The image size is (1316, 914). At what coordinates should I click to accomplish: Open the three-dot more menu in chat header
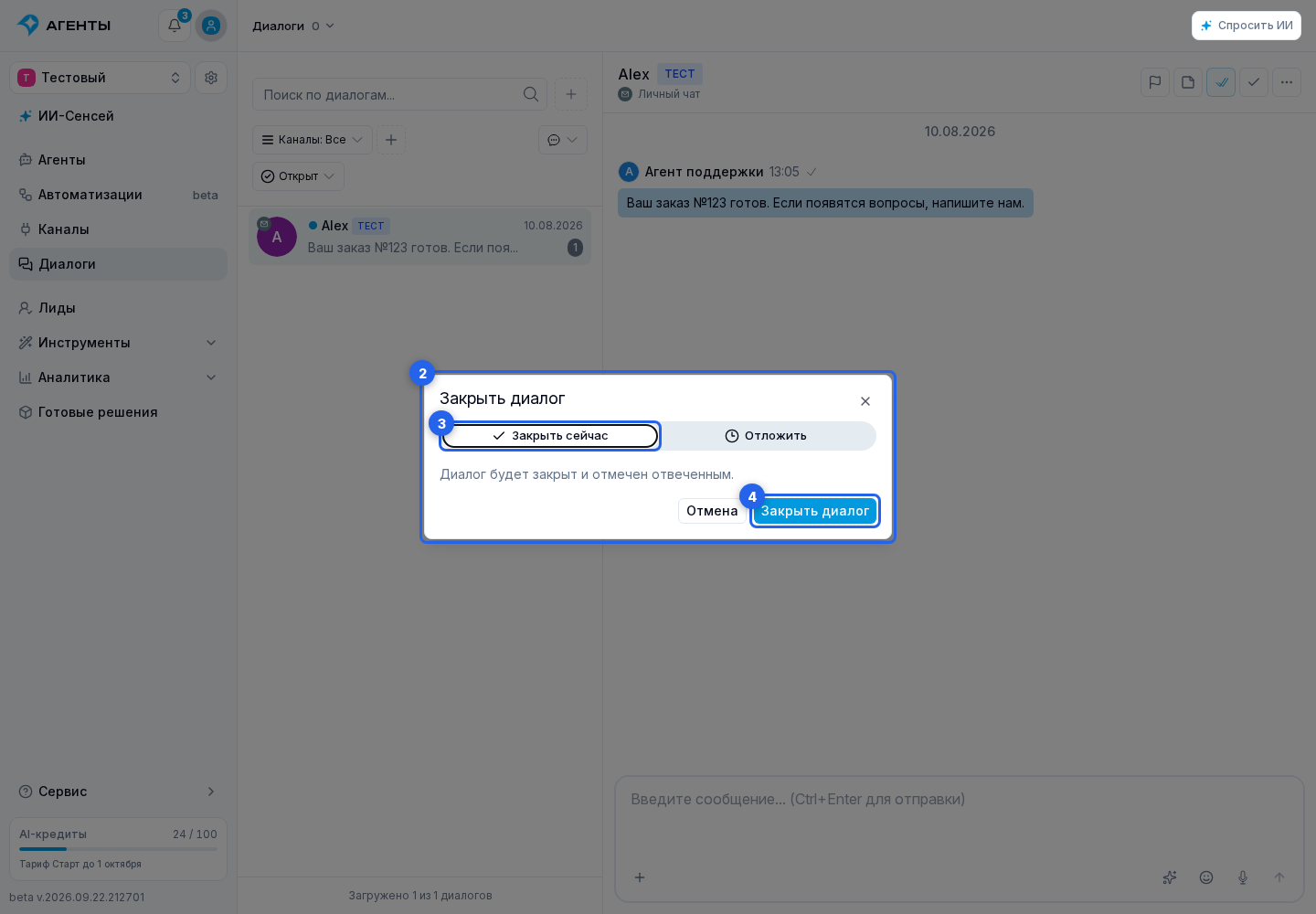tap(1287, 82)
